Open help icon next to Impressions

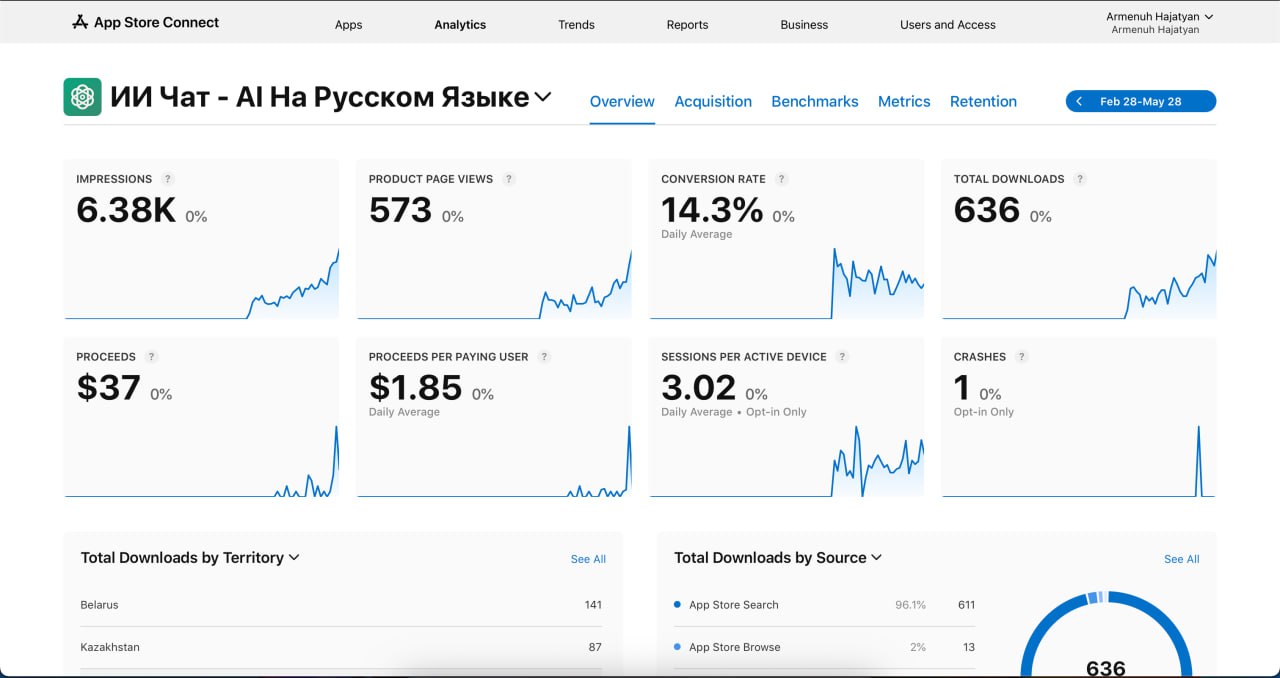pos(168,179)
